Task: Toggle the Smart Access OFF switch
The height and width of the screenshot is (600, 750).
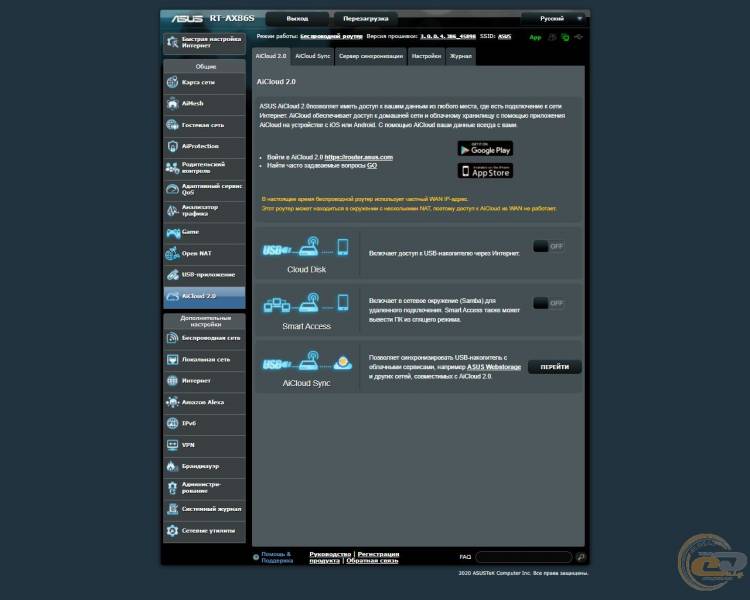Action: tap(549, 303)
